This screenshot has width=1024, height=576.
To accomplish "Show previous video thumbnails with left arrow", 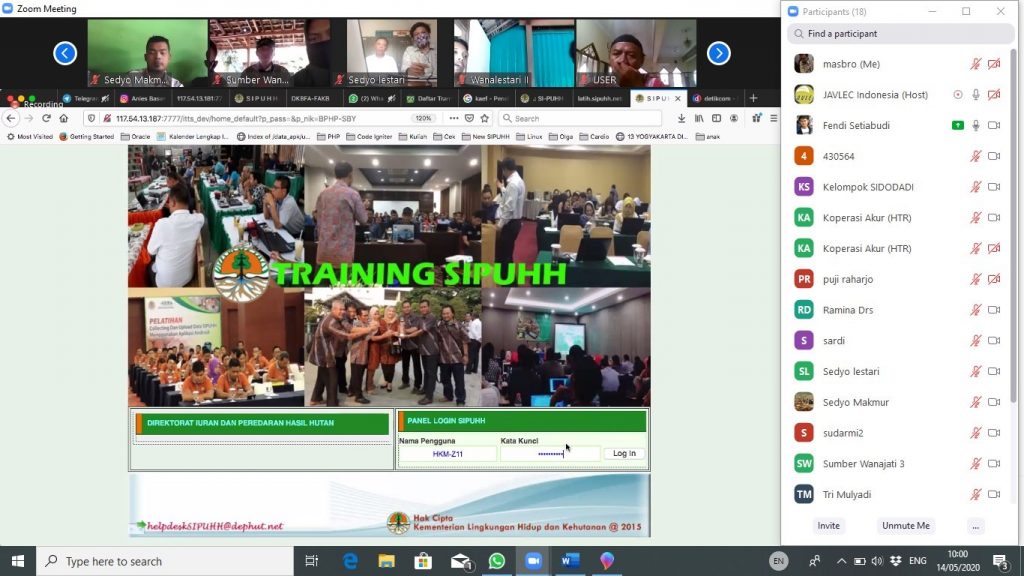I will pos(65,53).
